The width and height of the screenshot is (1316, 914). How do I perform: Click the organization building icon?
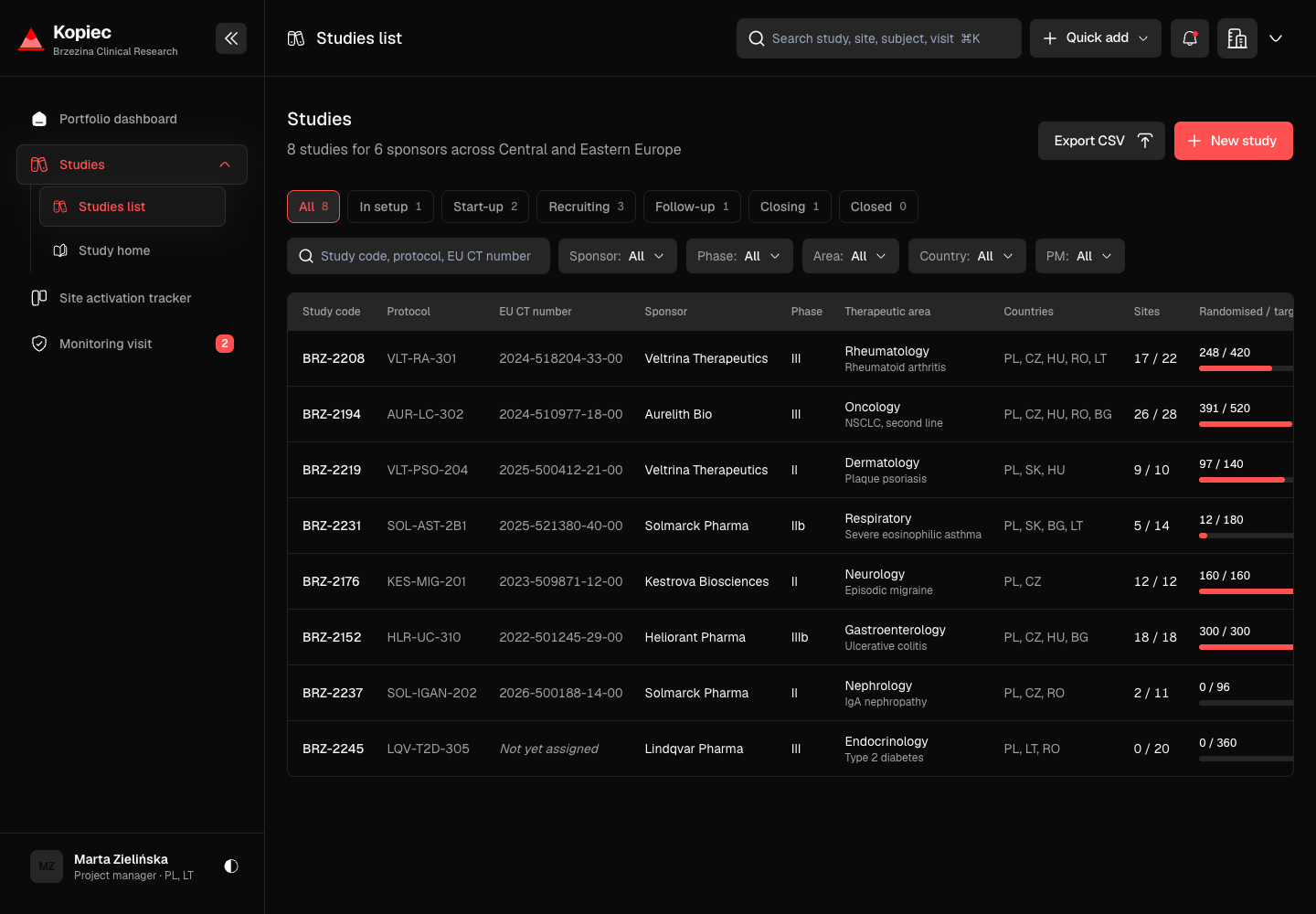[1237, 38]
